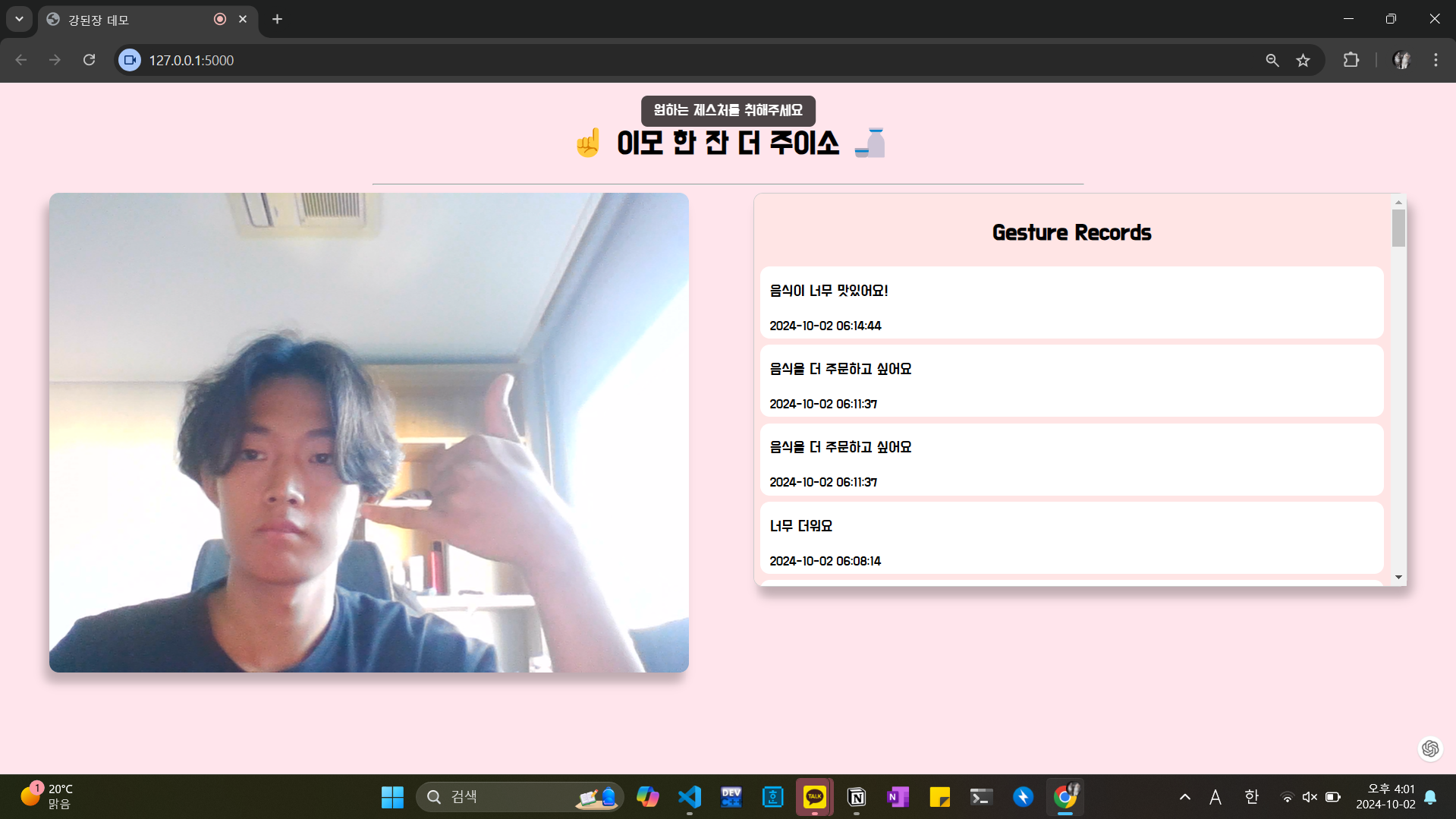Reload the current page
1456x819 pixels.
point(89,60)
